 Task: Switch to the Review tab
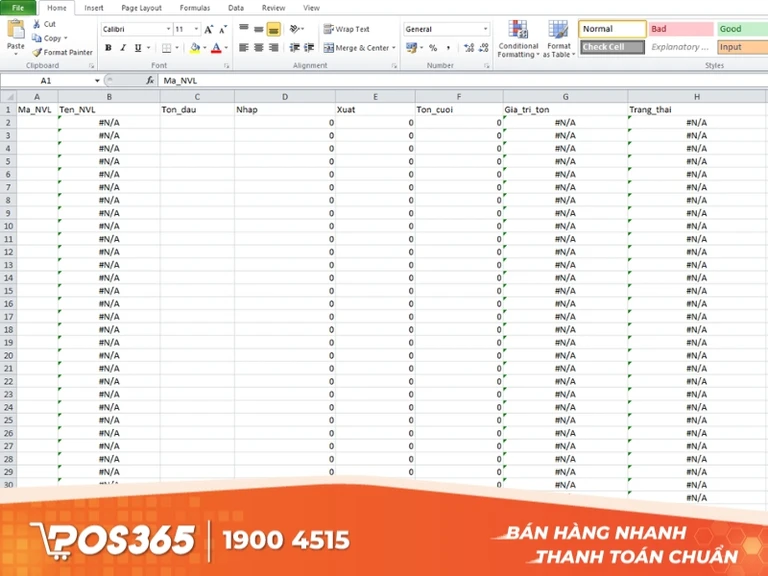tap(273, 8)
